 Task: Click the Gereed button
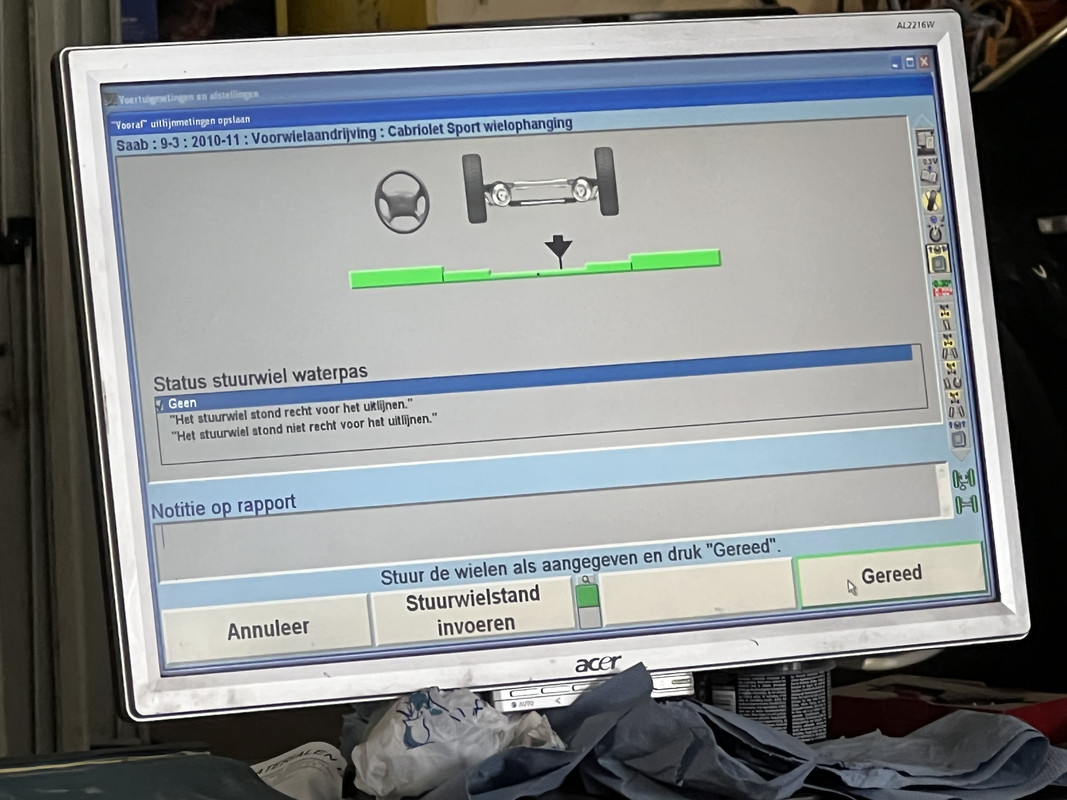click(x=891, y=576)
